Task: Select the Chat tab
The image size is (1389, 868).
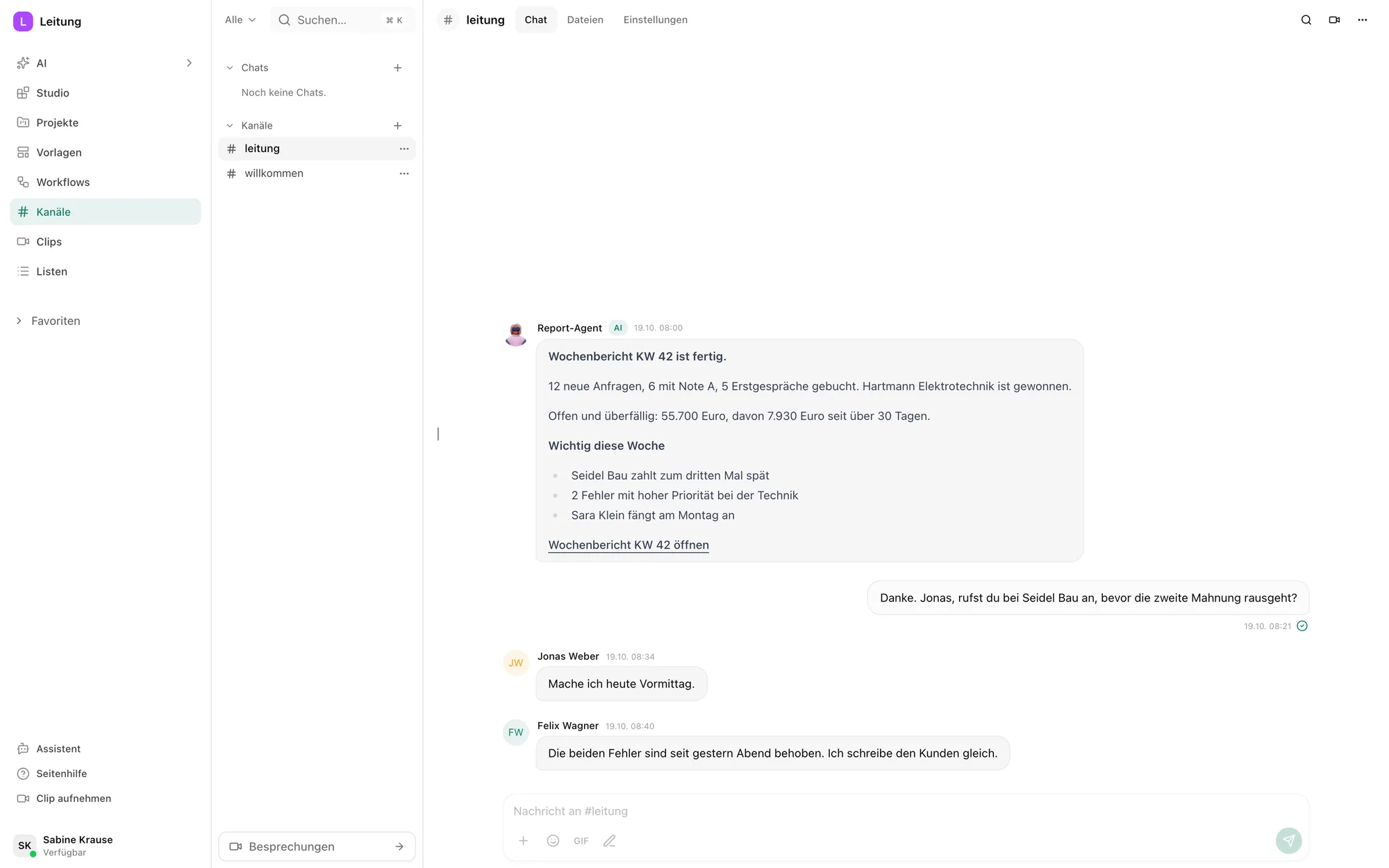Action: click(535, 20)
